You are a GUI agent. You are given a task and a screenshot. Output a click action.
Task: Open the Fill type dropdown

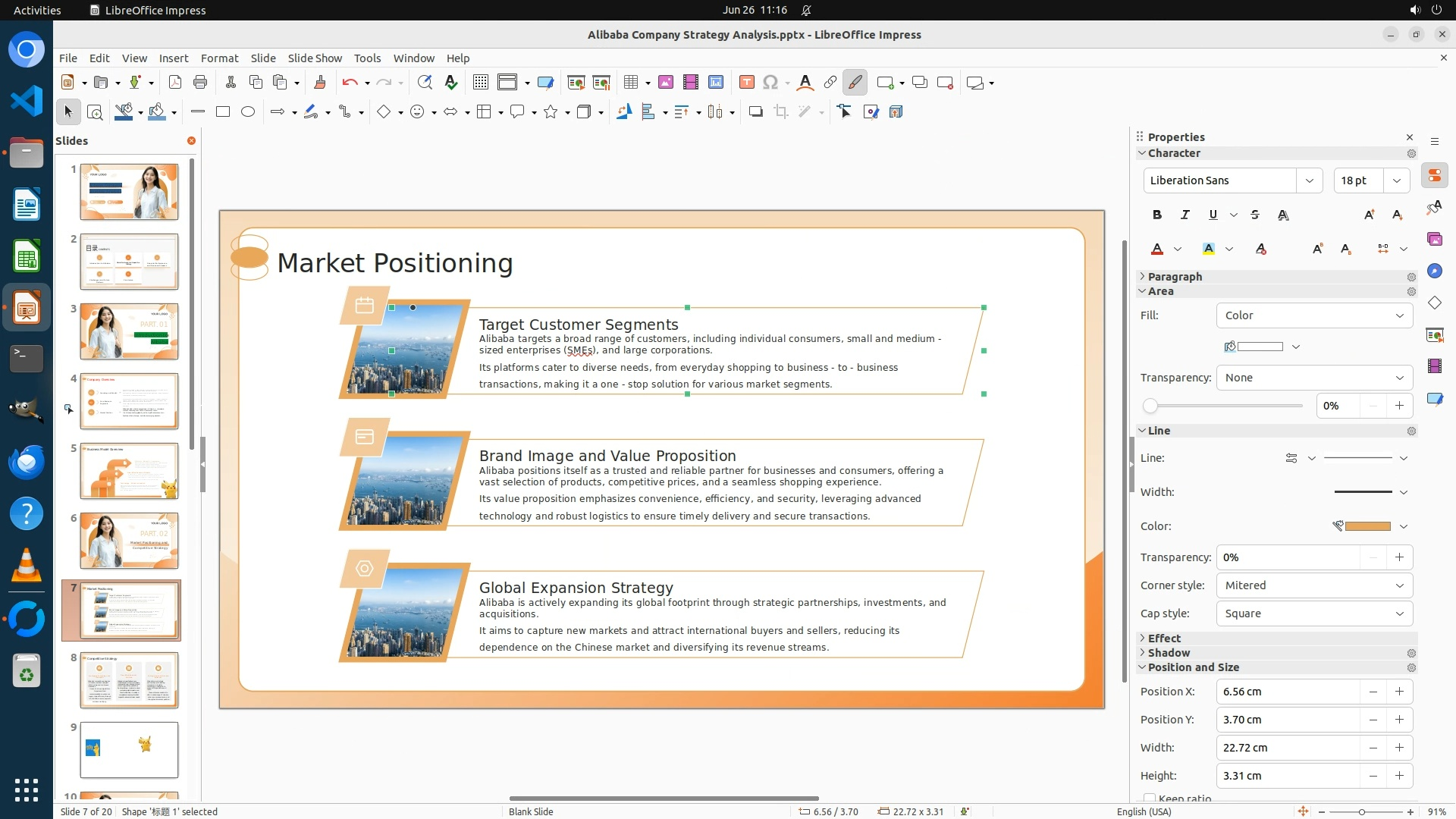coord(1314,315)
